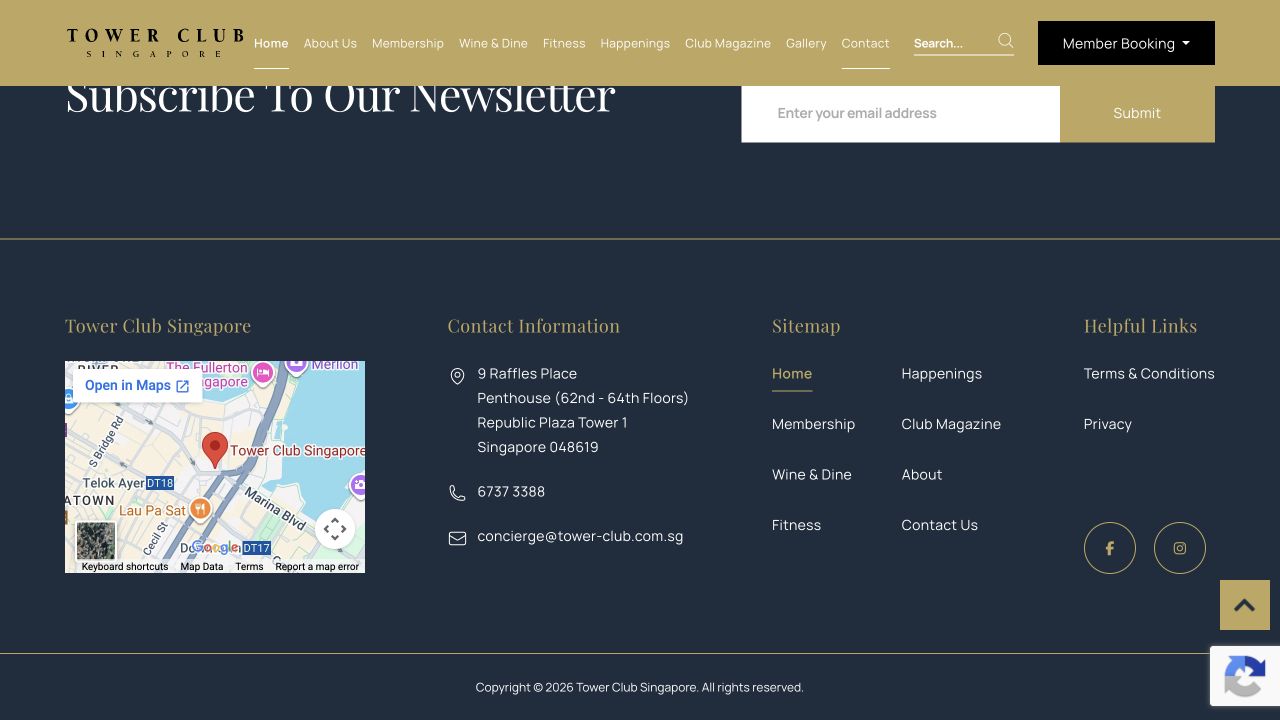The width and height of the screenshot is (1280, 720).
Task: Click the search magnifier icon
Action: coord(1006,41)
